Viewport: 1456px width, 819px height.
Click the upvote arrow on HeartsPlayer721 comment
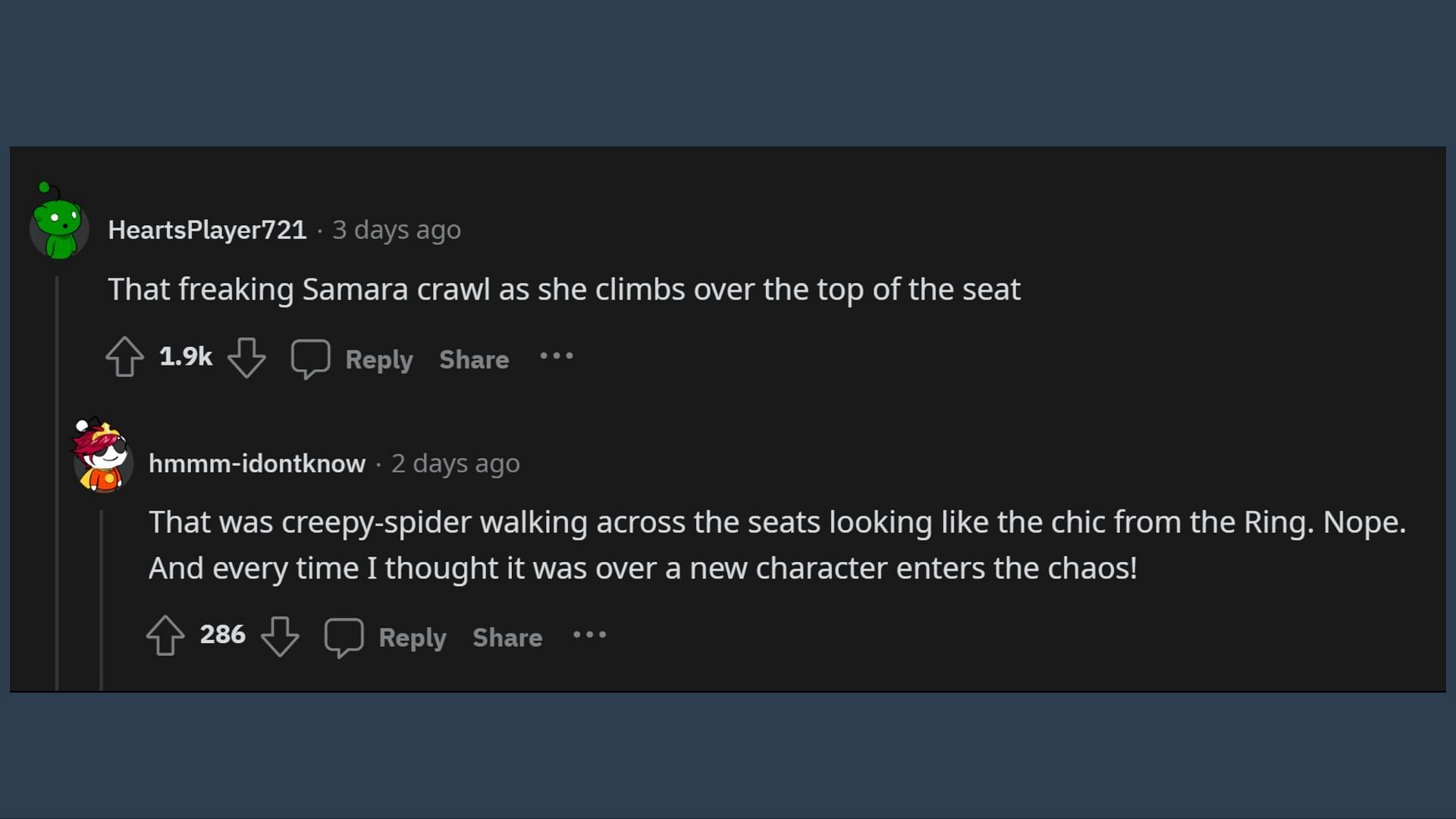pos(125,357)
